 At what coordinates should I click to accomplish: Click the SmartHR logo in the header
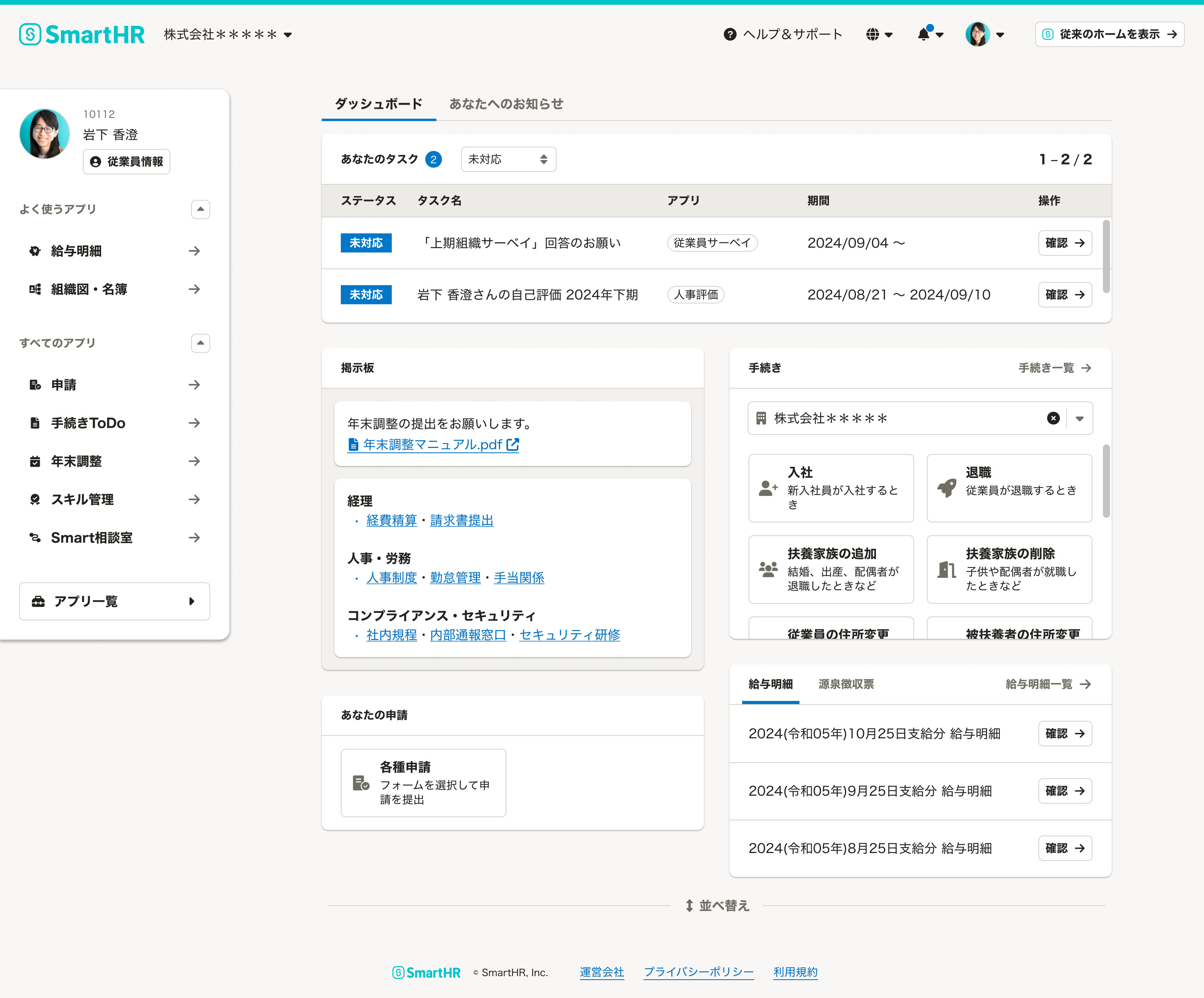click(x=82, y=34)
